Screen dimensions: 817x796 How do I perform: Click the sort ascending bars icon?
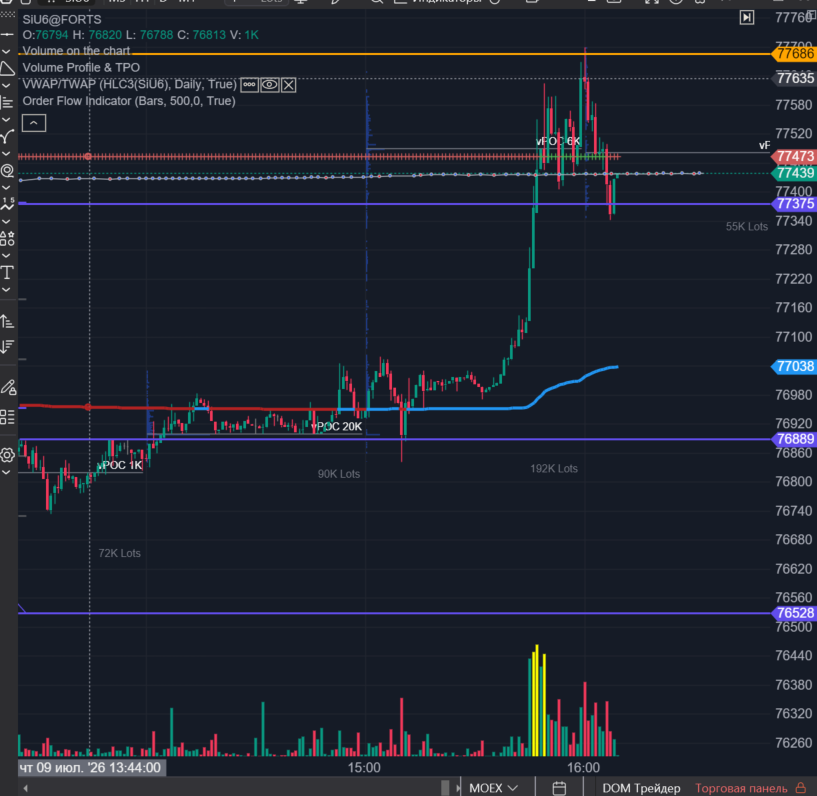(x=7, y=321)
